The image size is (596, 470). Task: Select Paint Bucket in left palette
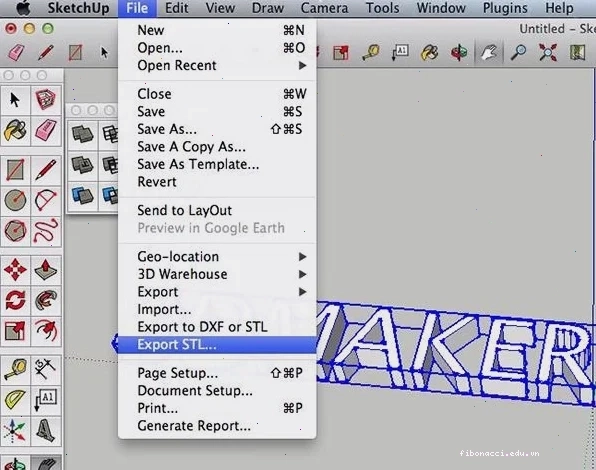pos(15,131)
